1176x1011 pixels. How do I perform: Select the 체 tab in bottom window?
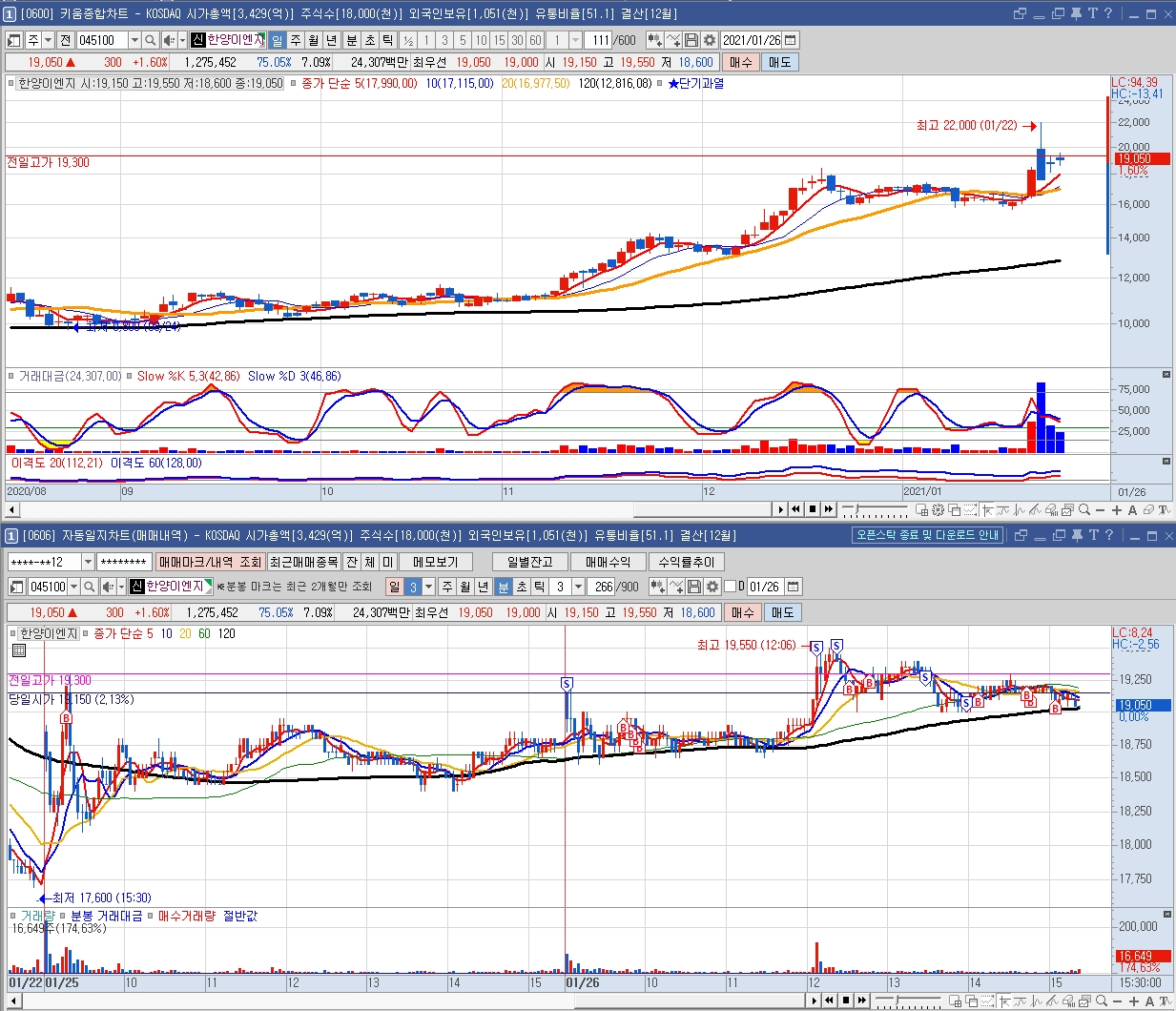point(370,562)
